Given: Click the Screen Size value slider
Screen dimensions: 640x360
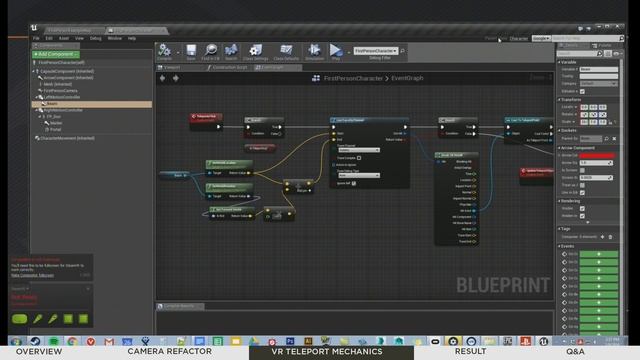Looking at the screenshot, I should 596,178.
